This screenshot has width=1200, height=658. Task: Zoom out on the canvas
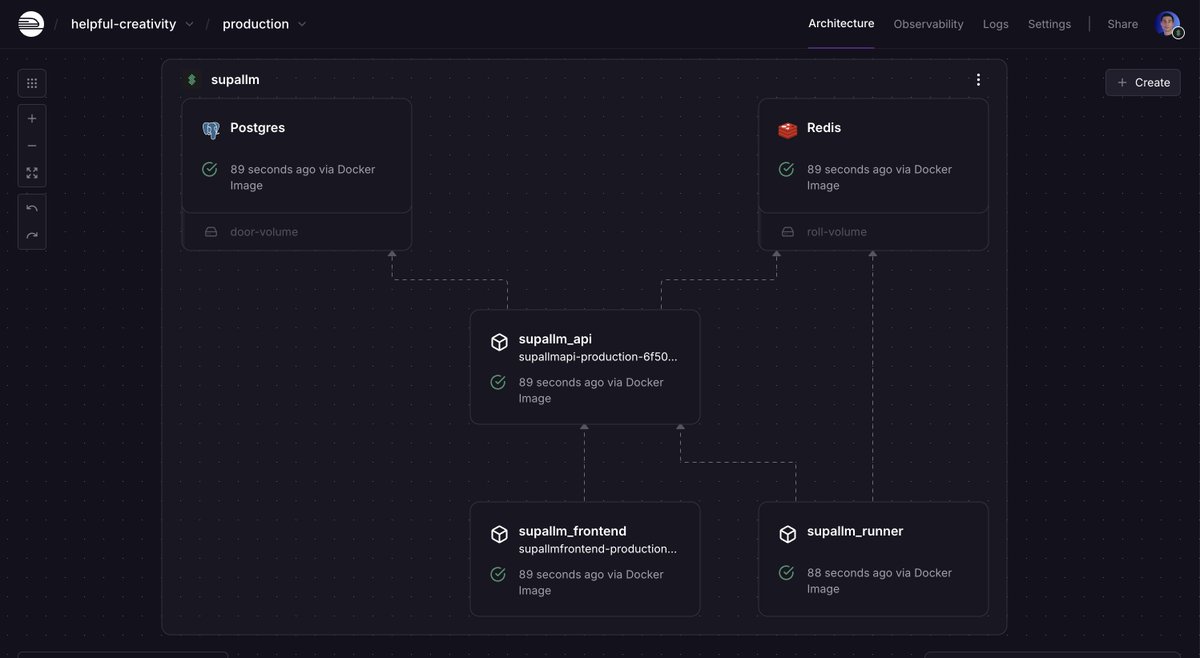point(32,145)
